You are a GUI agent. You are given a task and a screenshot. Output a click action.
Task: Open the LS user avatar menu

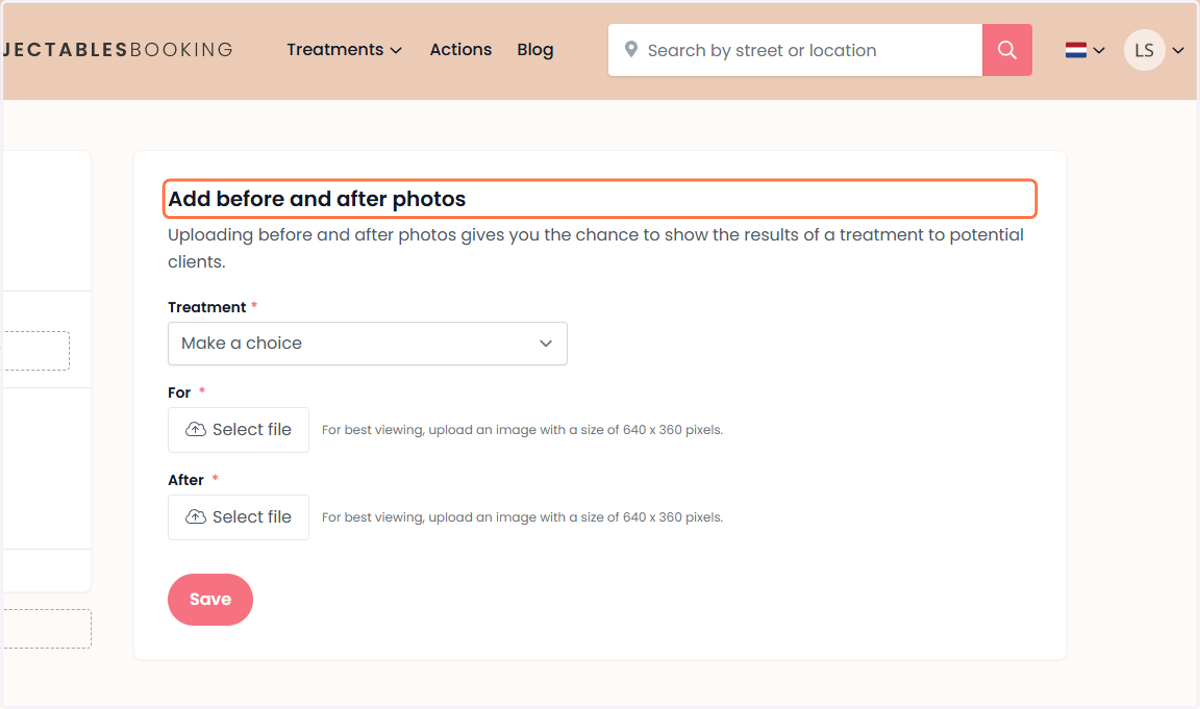coord(1144,50)
